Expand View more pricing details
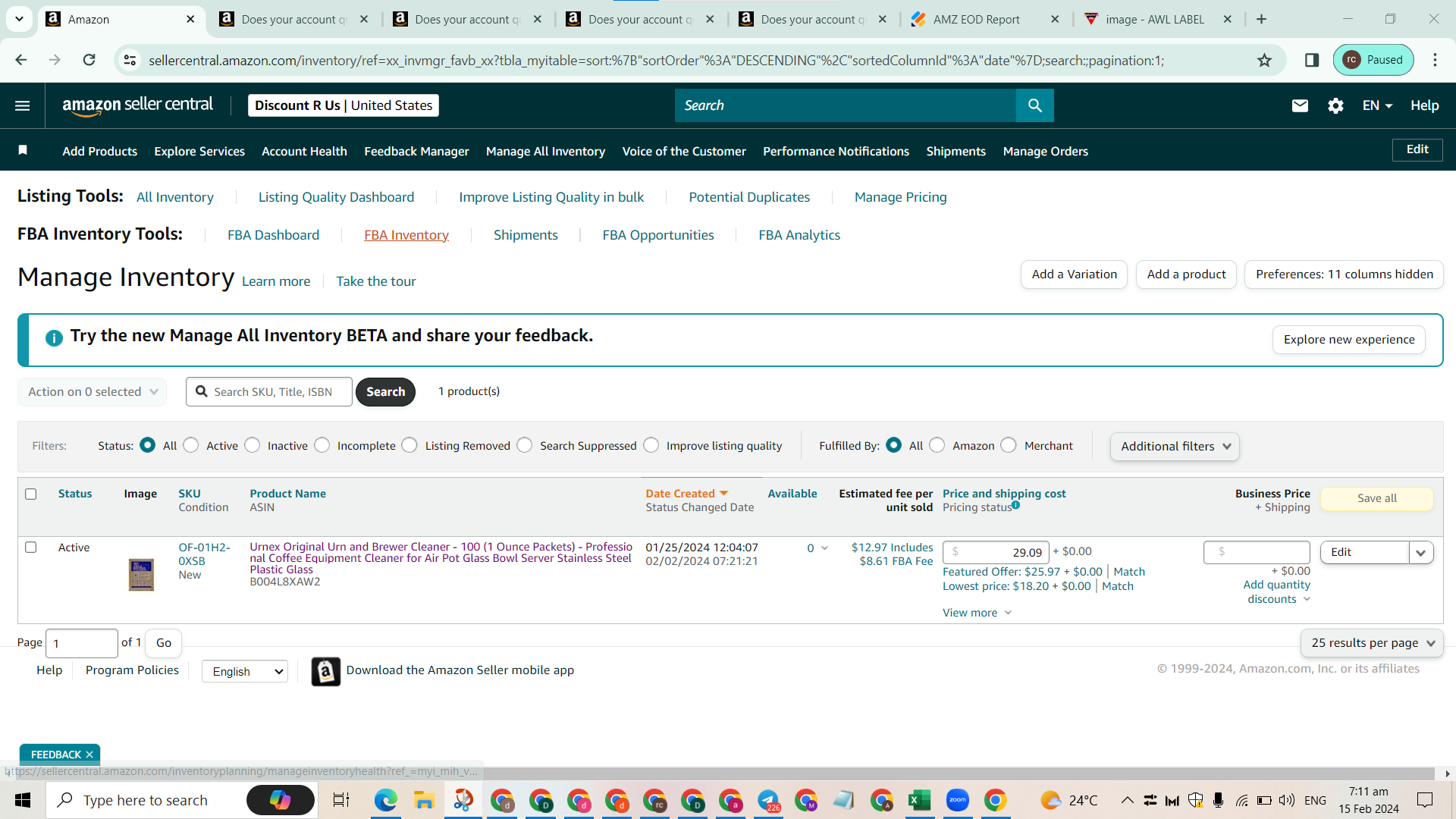 coord(977,613)
